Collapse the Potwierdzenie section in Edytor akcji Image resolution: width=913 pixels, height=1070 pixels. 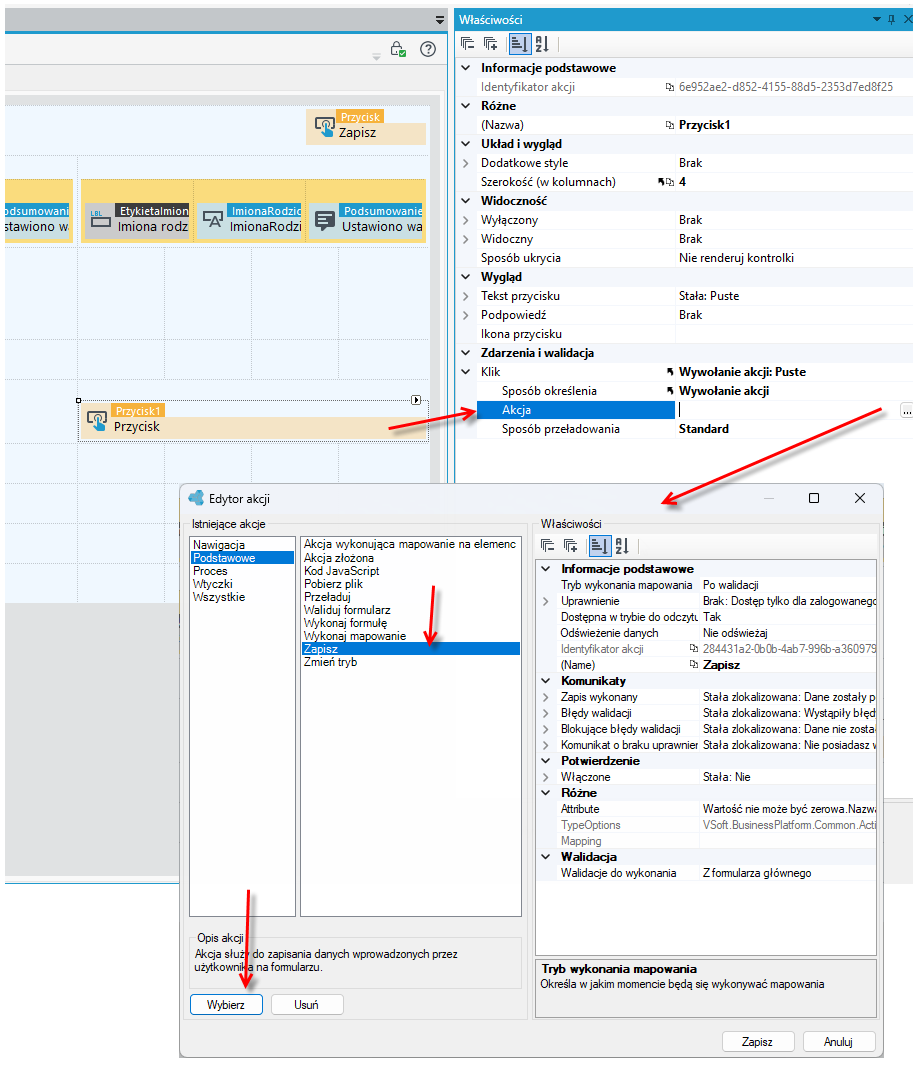point(546,761)
